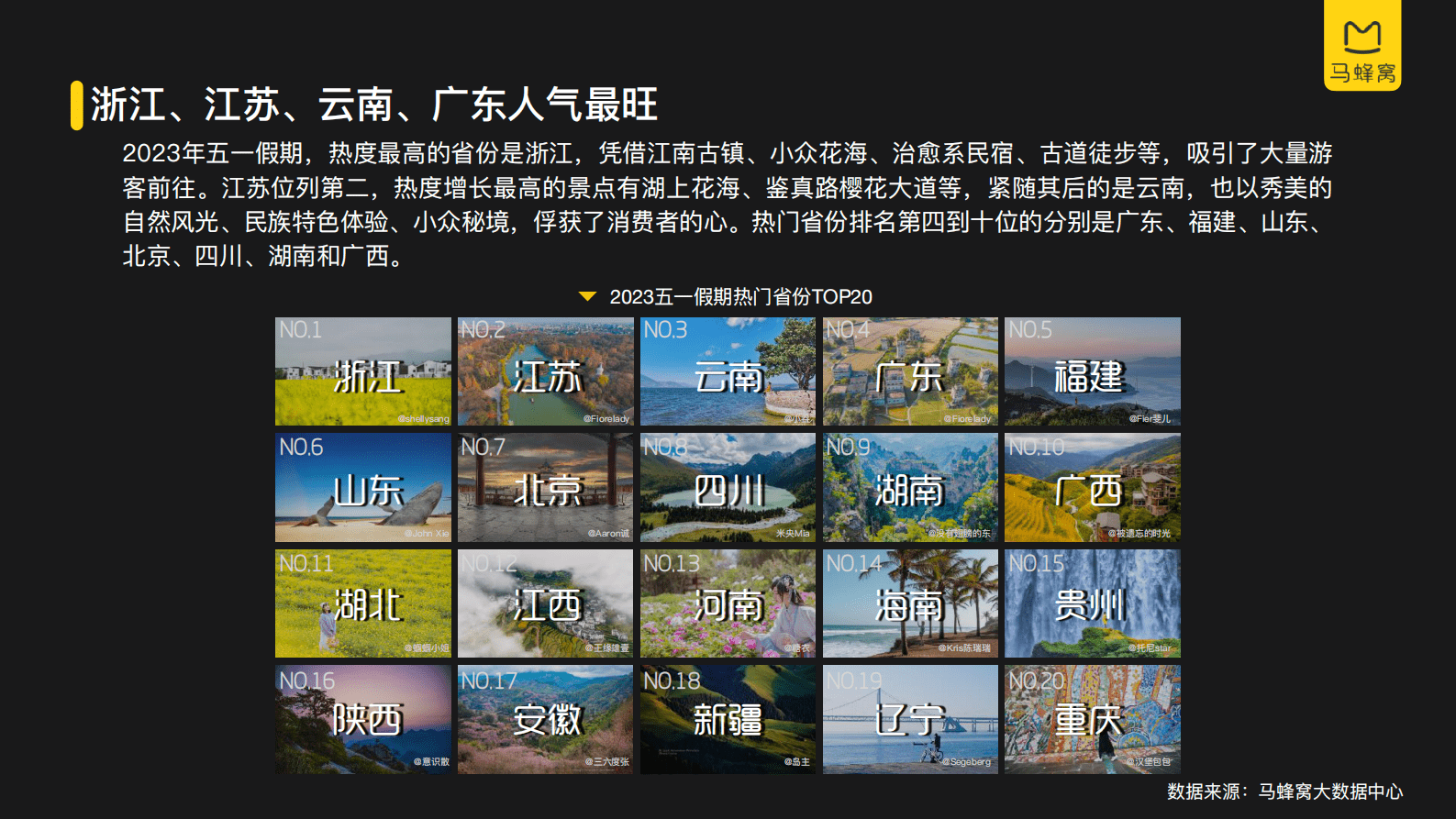Choose the NO.12 江西 picture
Viewport: 1456px width, 819px height.
546,603
